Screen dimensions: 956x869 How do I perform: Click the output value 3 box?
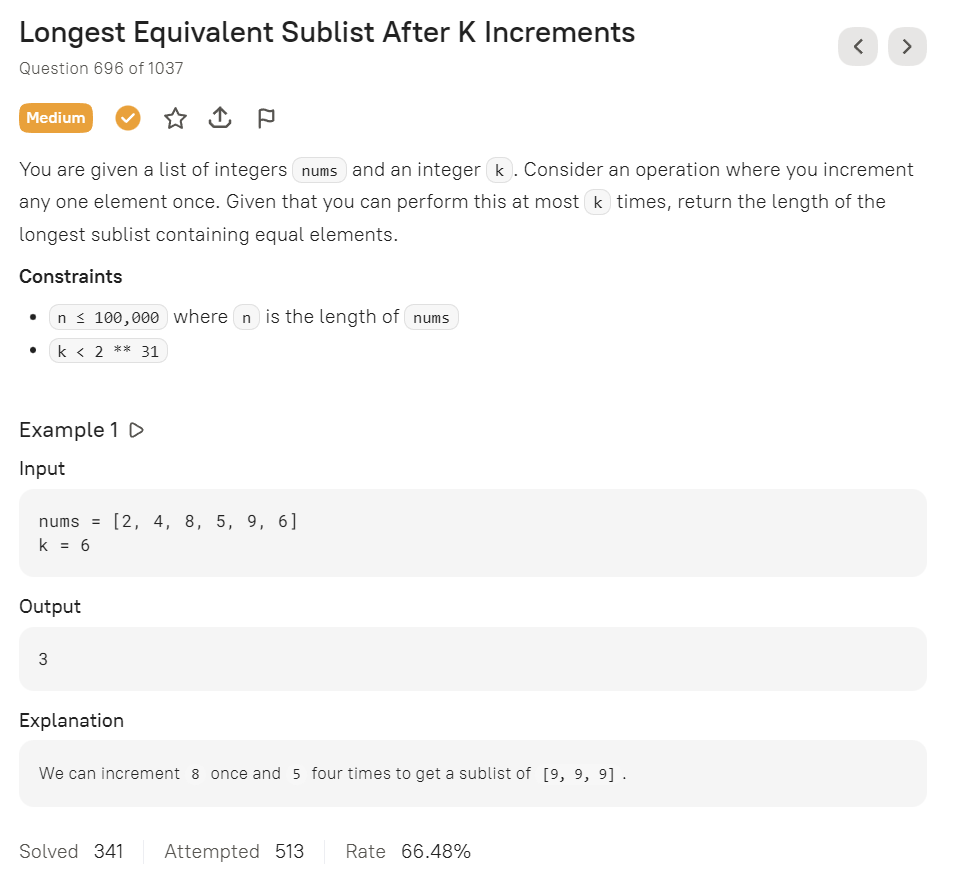[x=472, y=659]
